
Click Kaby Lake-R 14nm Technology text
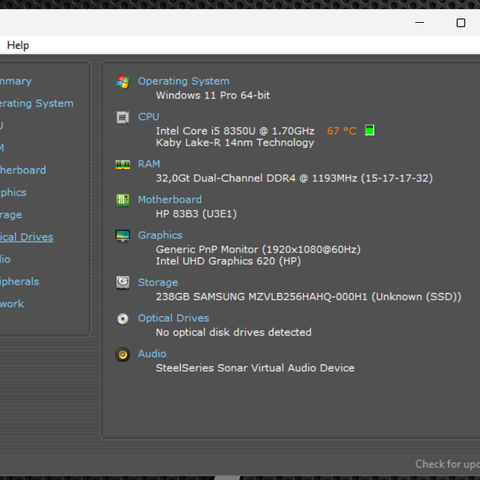tap(235, 143)
